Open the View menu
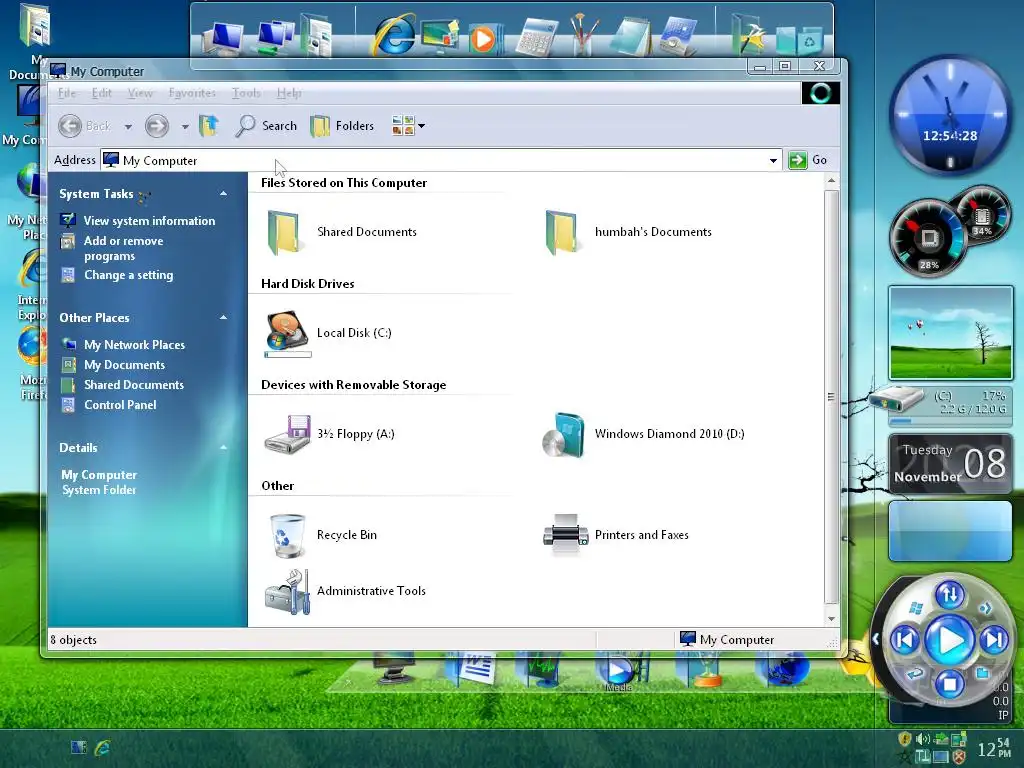Image resolution: width=1024 pixels, height=768 pixels. [x=140, y=93]
